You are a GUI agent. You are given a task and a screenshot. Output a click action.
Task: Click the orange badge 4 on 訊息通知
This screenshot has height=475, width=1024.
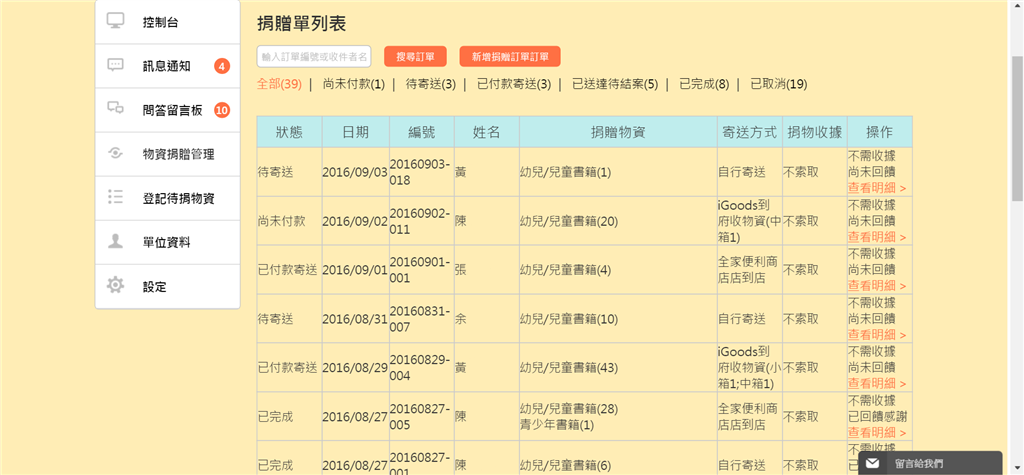click(222, 66)
